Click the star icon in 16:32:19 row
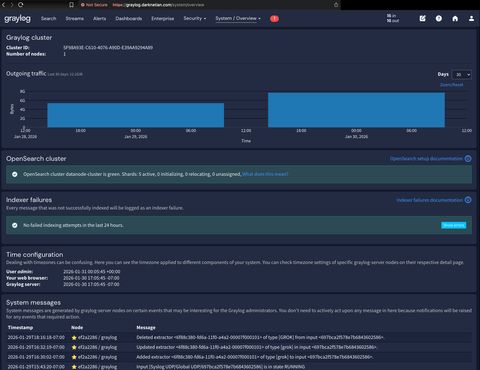480x370 pixels. point(74,347)
